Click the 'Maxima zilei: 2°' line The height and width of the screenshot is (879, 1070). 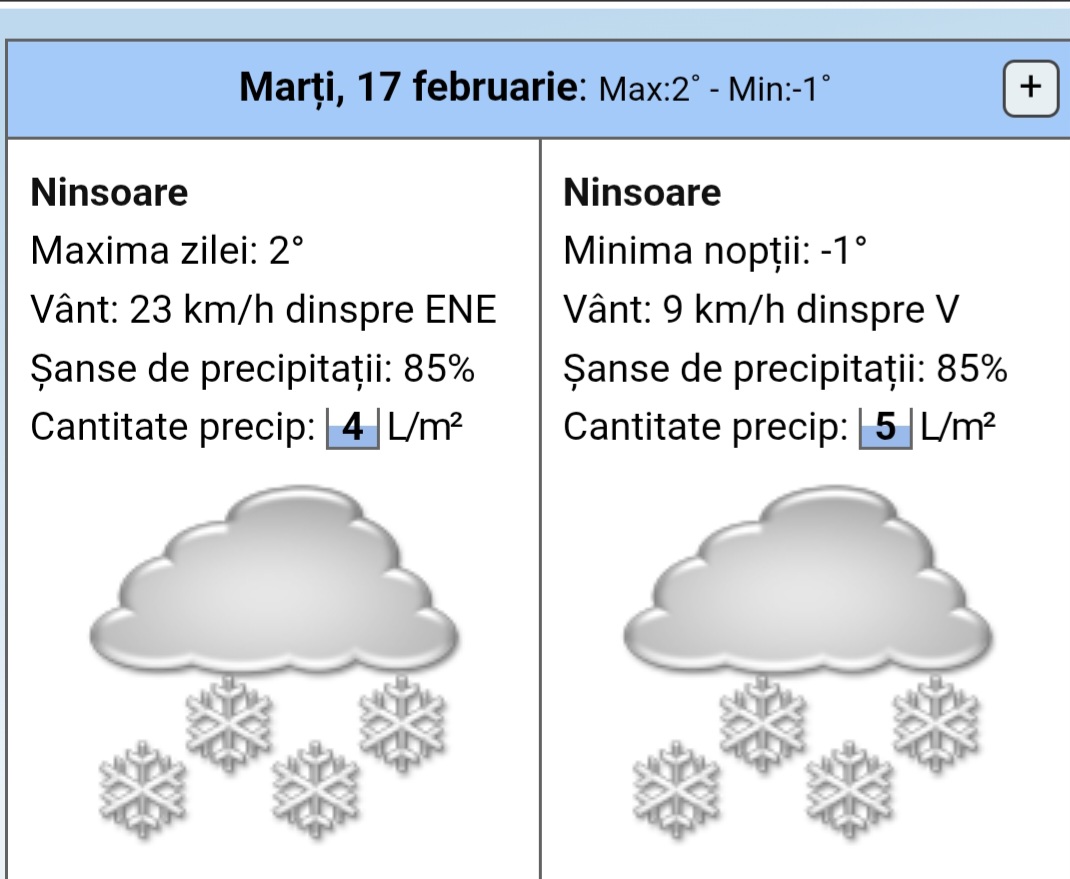(166, 251)
